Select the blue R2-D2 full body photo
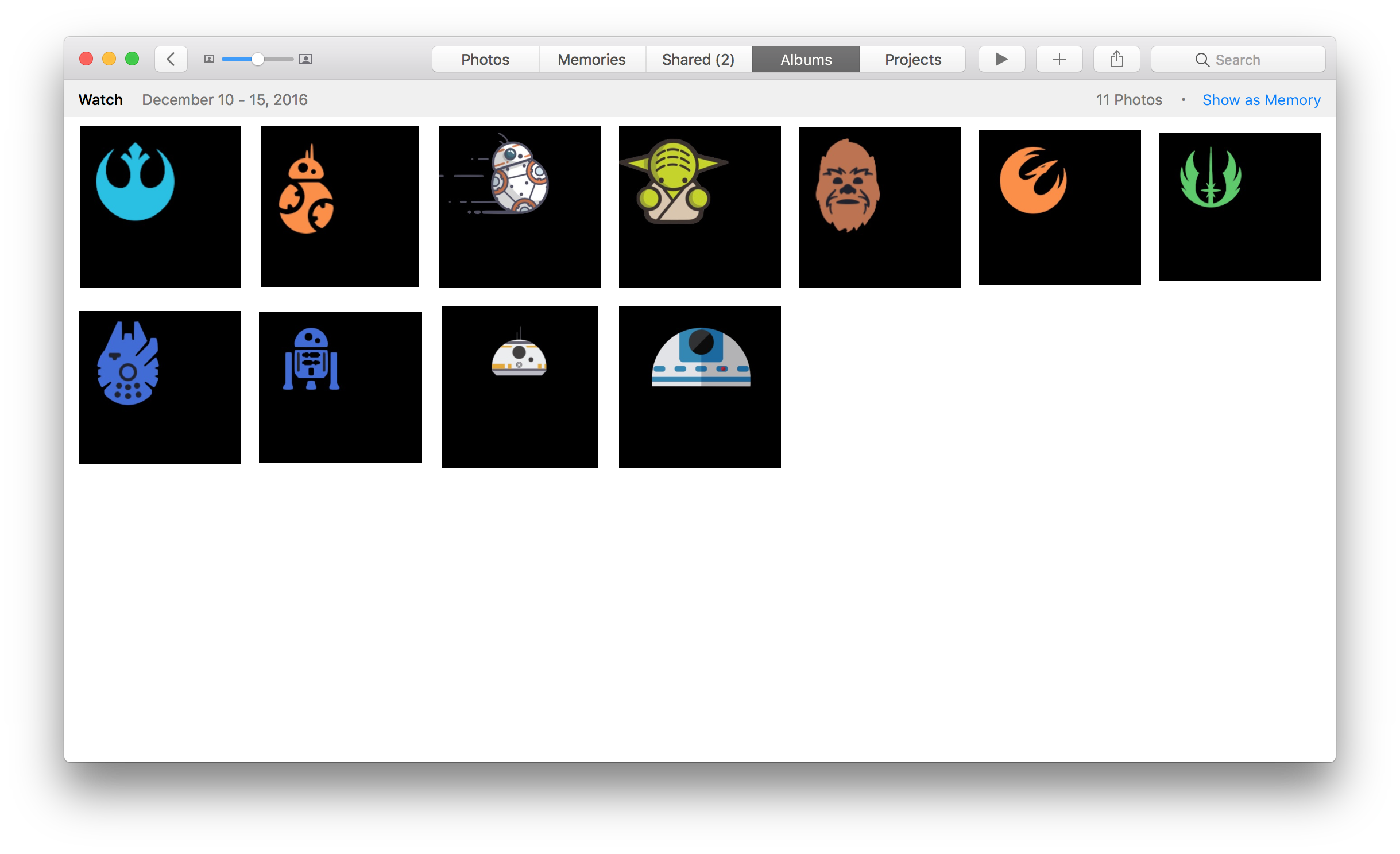This screenshot has width=1400, height=854. pyautogui.click(x=341, y=387)
